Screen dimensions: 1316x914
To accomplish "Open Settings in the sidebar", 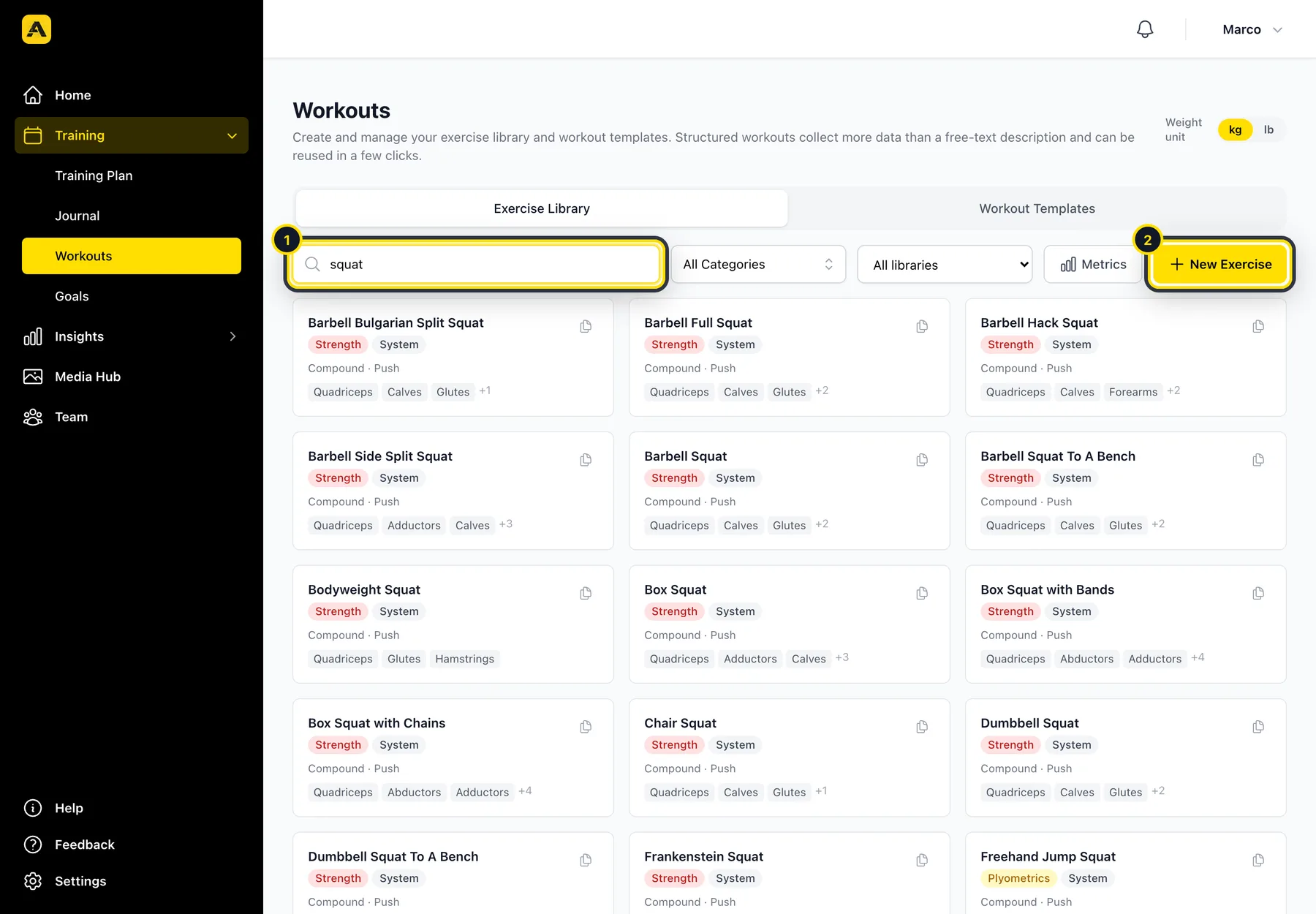I will tap(132, 881).
